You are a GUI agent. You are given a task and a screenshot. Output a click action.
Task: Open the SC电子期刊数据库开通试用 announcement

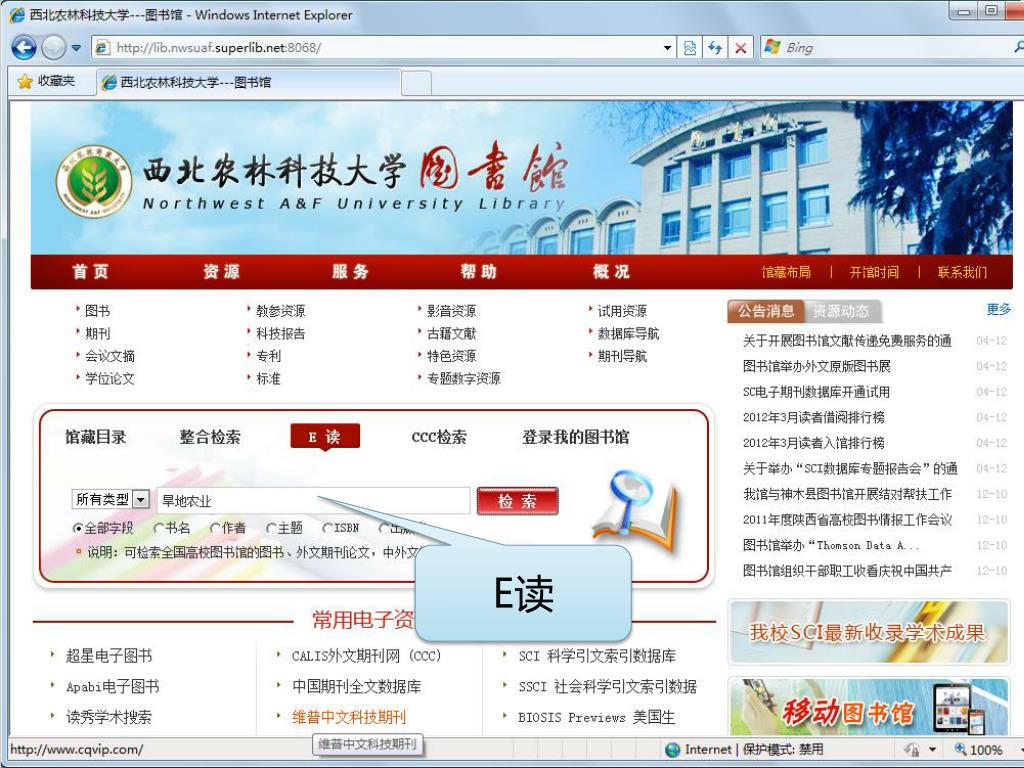[x=816, y=392]
